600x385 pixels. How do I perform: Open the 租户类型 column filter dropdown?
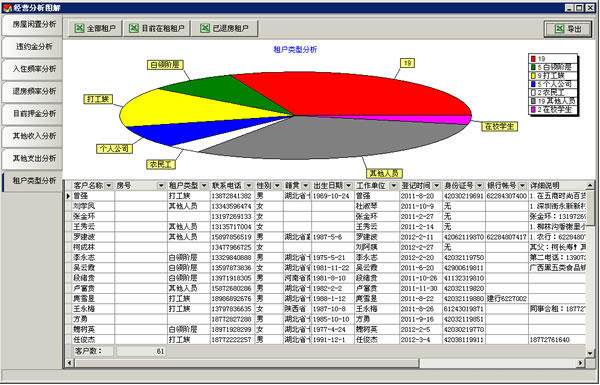[x=205, y=186]
